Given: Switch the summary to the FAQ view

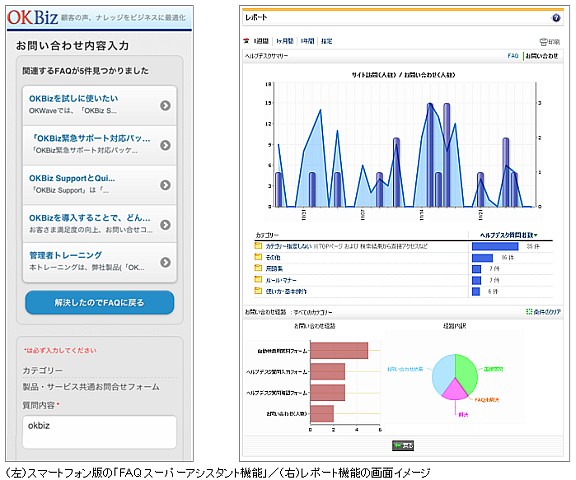Looking at the screenshot, I should click(513, 56).
